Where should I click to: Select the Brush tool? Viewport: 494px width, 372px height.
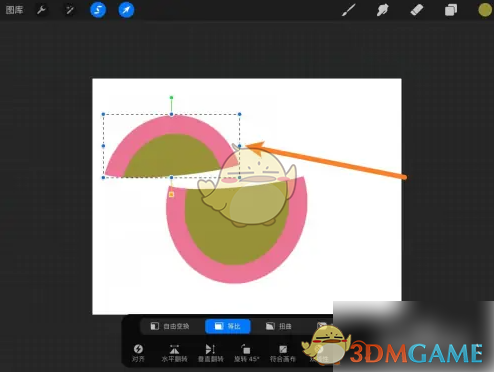(349, 10)
